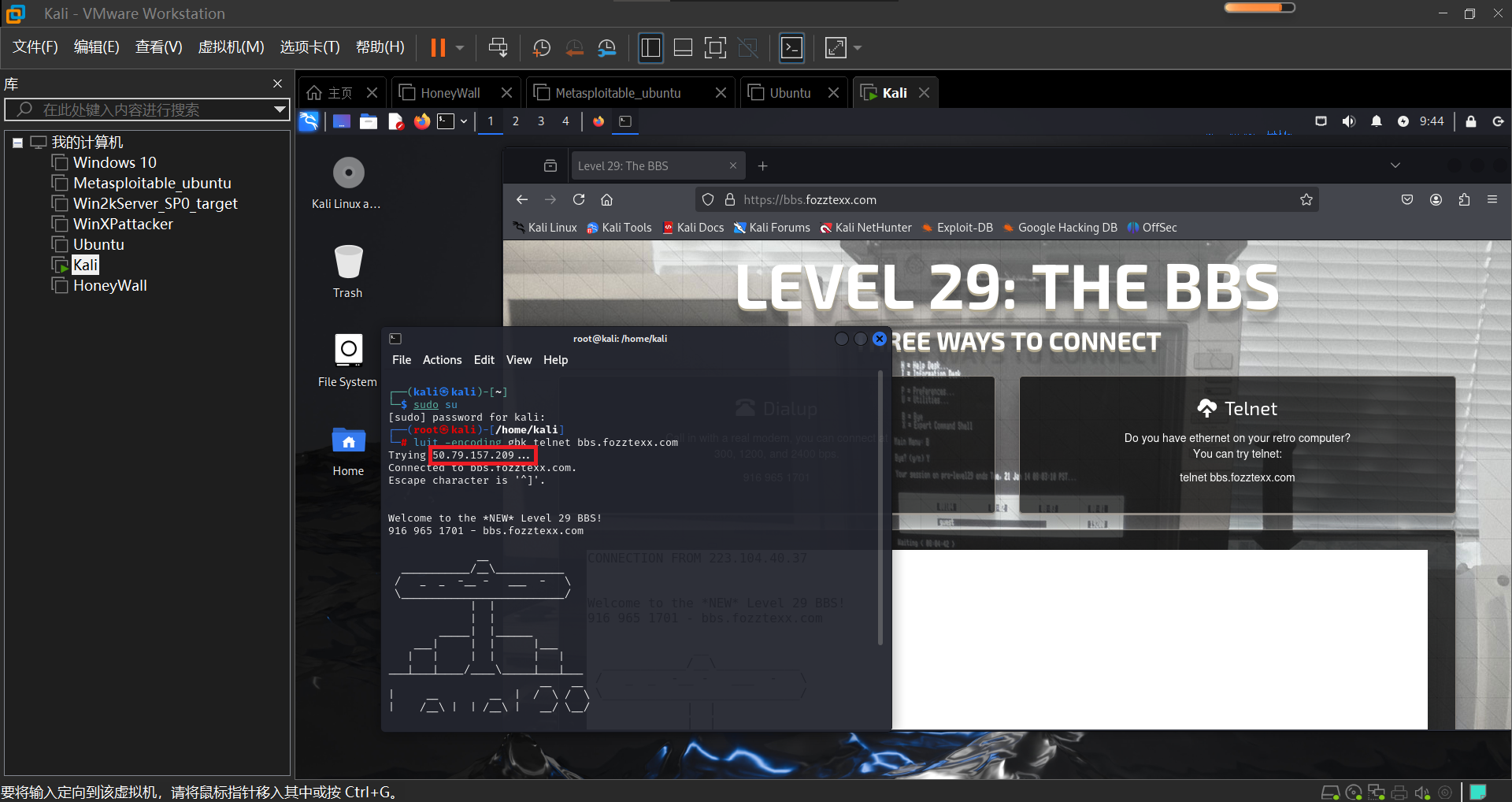Switch to Kali workspace 3

click(x=541, y=121)
